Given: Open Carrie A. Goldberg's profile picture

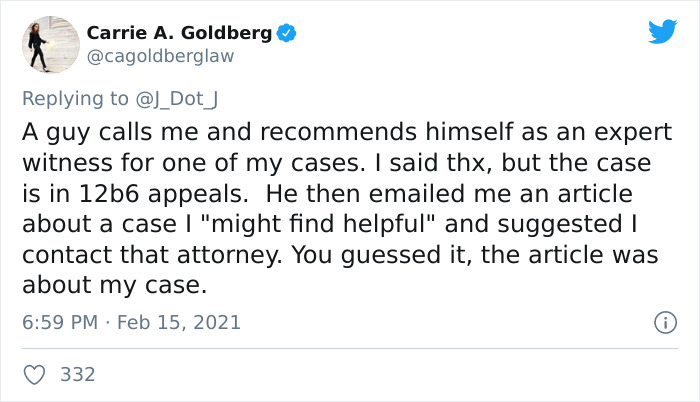Looking at the screenshot, I should 49,44.
